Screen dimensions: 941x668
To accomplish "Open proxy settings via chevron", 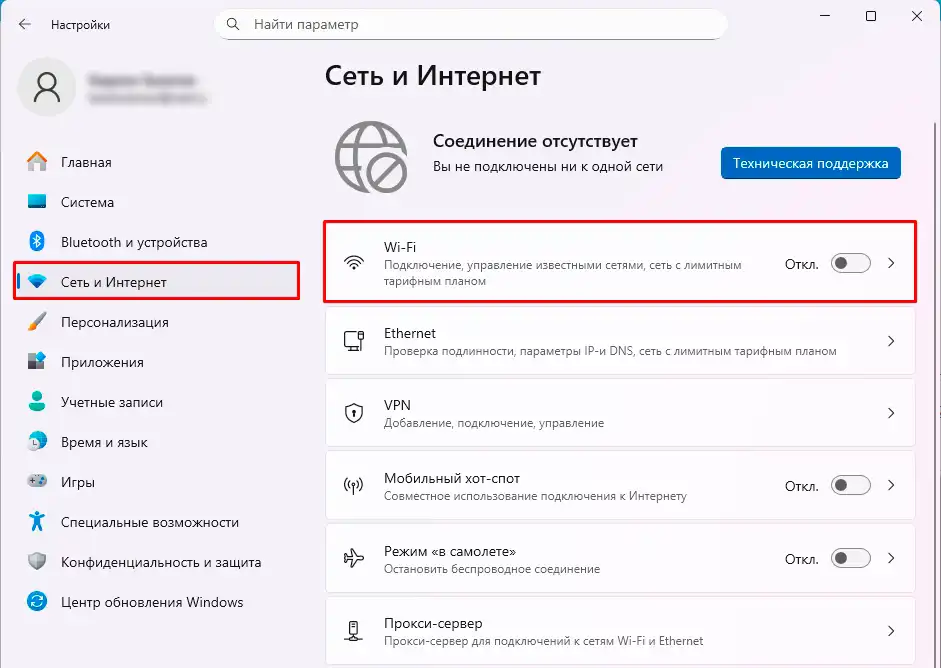I will tap(890, 630).
